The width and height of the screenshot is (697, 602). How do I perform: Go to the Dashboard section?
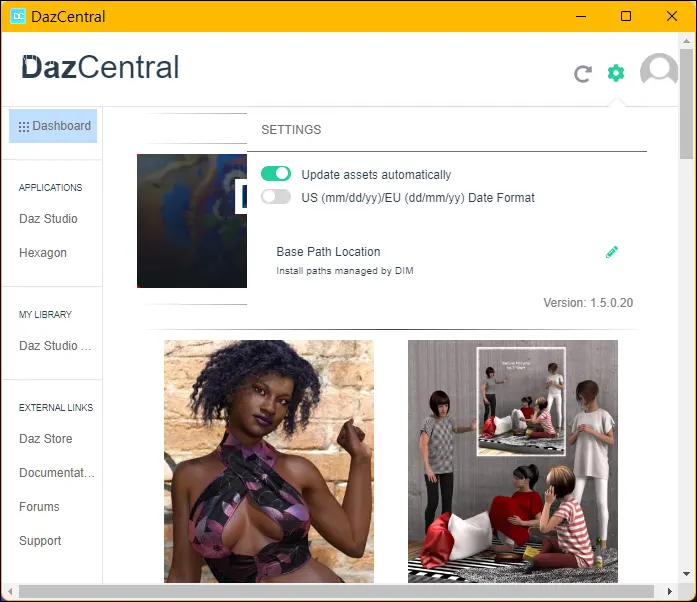[53, 126]
